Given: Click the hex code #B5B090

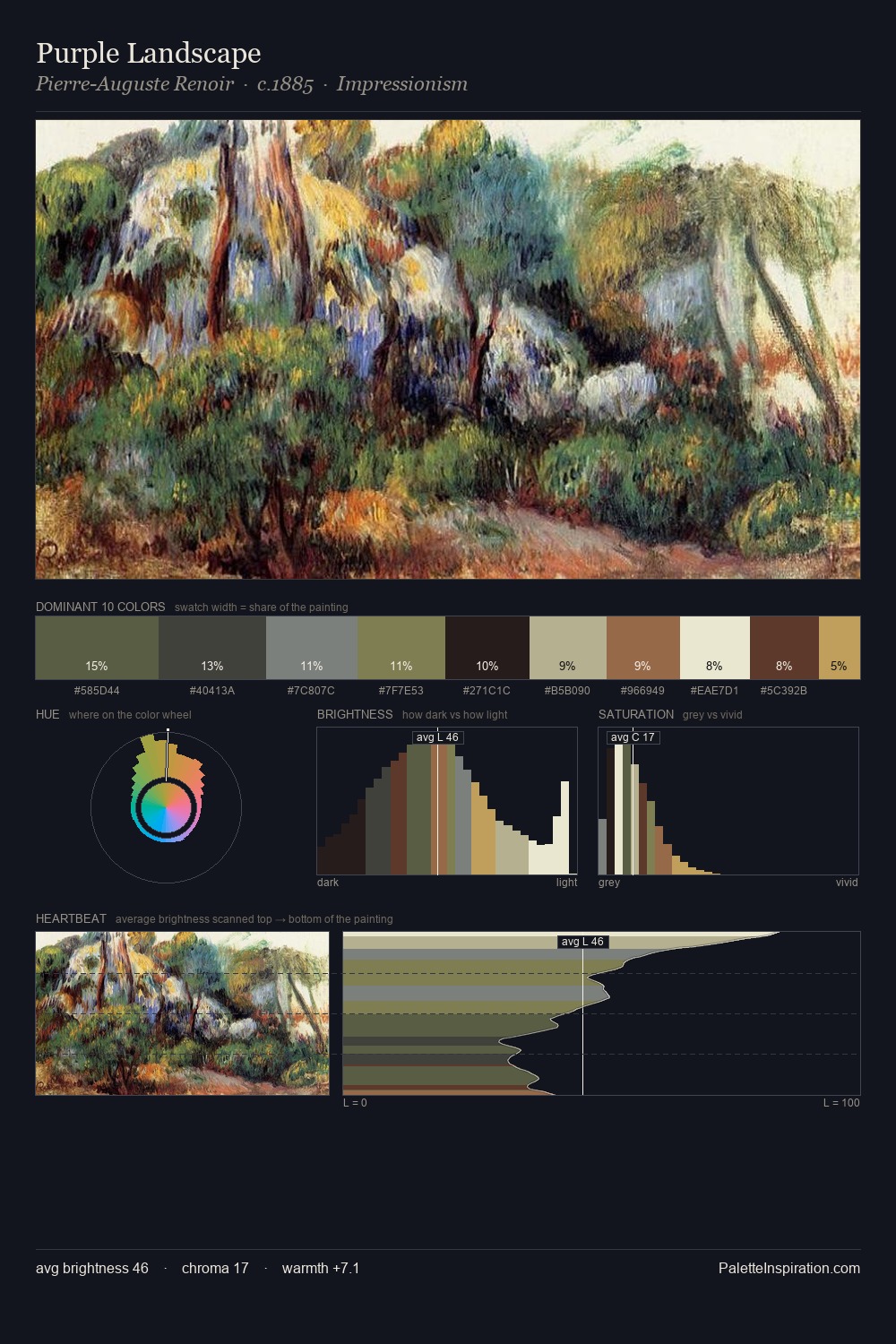Looking at the screenshot, I should 567,691.
